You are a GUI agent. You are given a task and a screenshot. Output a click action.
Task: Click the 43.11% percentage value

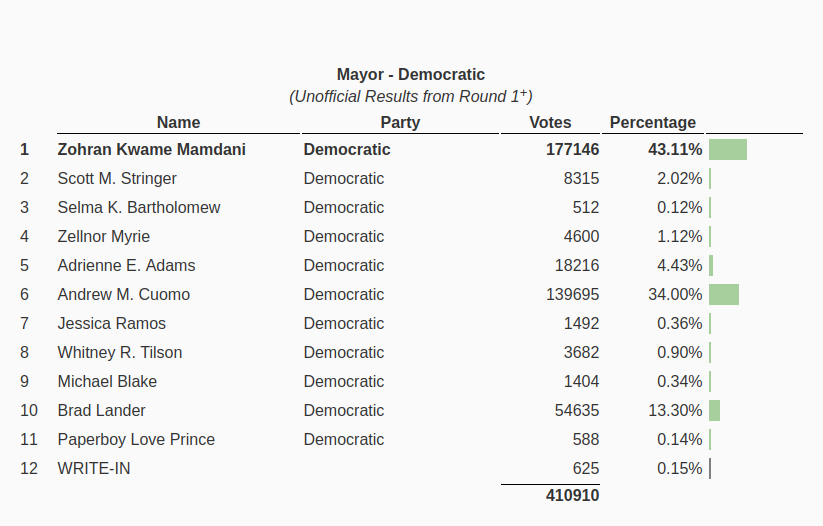click(675, 150)
